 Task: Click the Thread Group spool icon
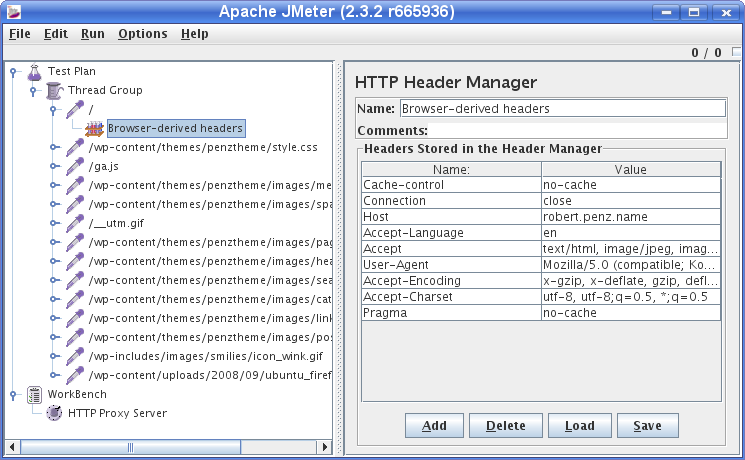[55, 91]
